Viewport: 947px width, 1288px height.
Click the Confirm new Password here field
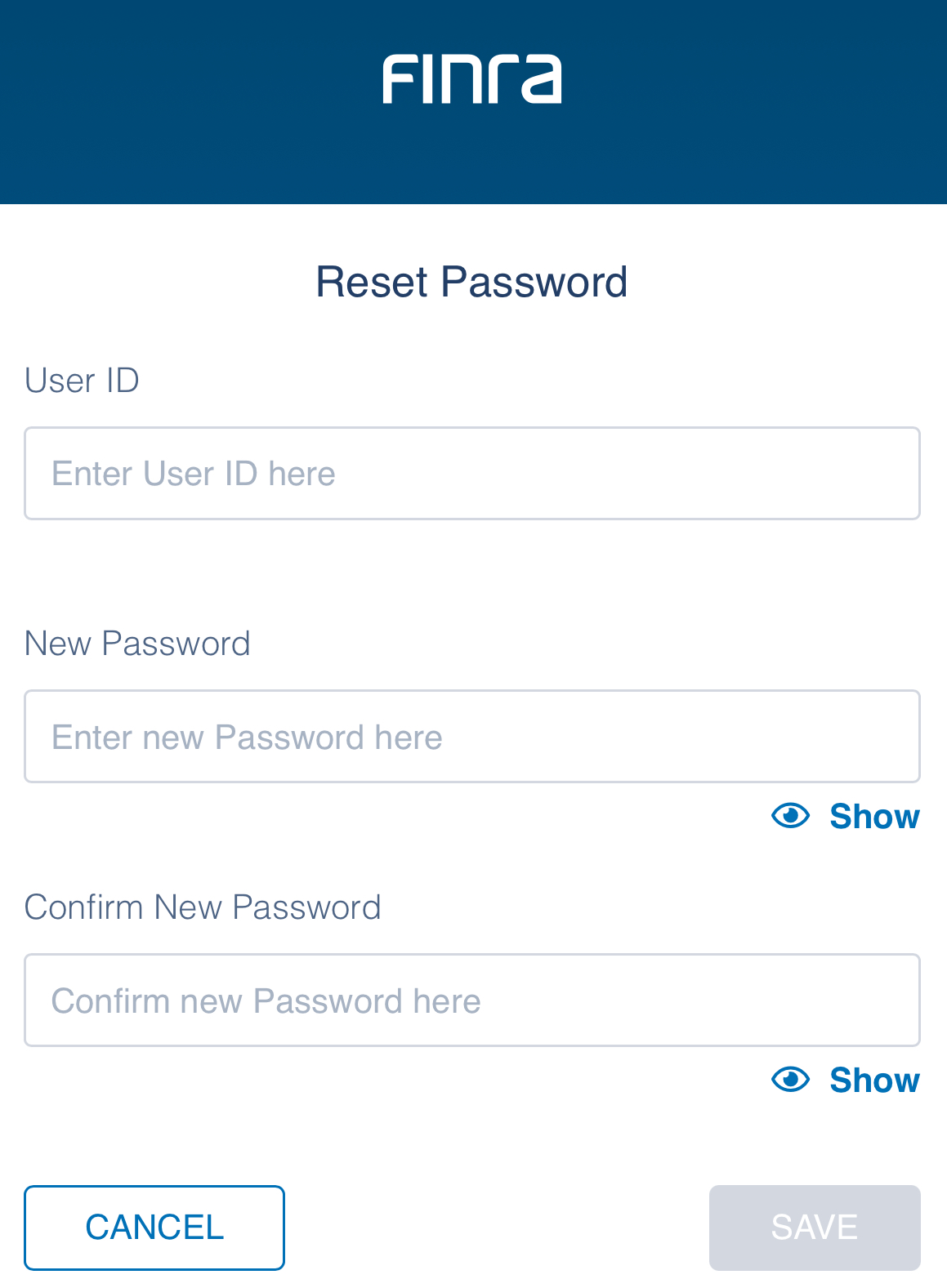(x=472, y=1000)
